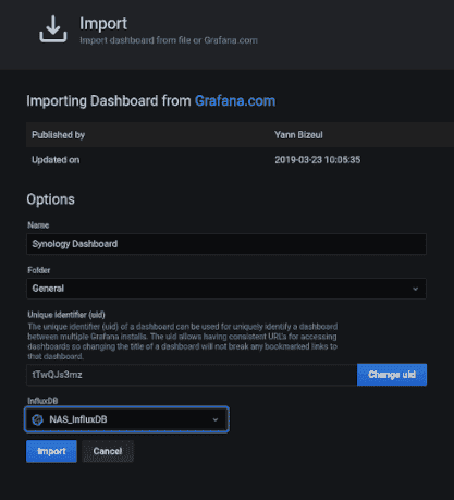The width and height of the screenshot is (454, 500).
Task: Select the Published by table row
Action: pos(240,135)
